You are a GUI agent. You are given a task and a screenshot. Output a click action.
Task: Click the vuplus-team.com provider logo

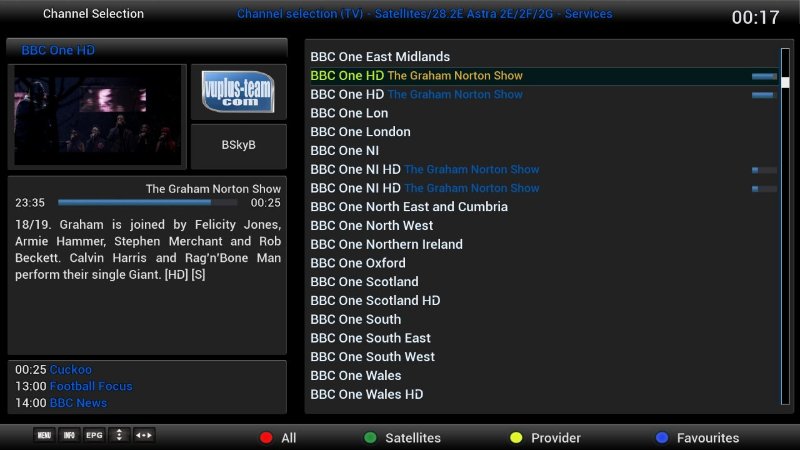tap(238, 91)
